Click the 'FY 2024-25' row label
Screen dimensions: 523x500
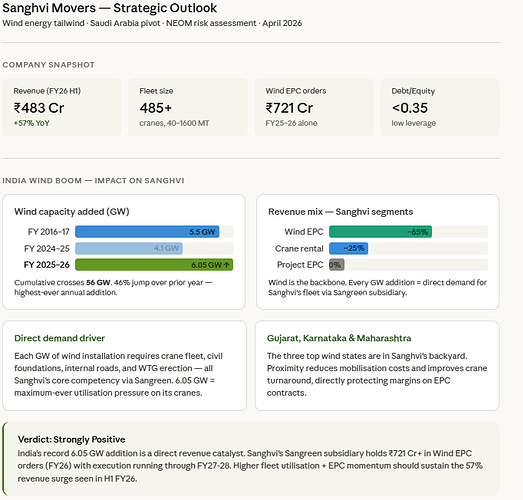tap(47, 248)
